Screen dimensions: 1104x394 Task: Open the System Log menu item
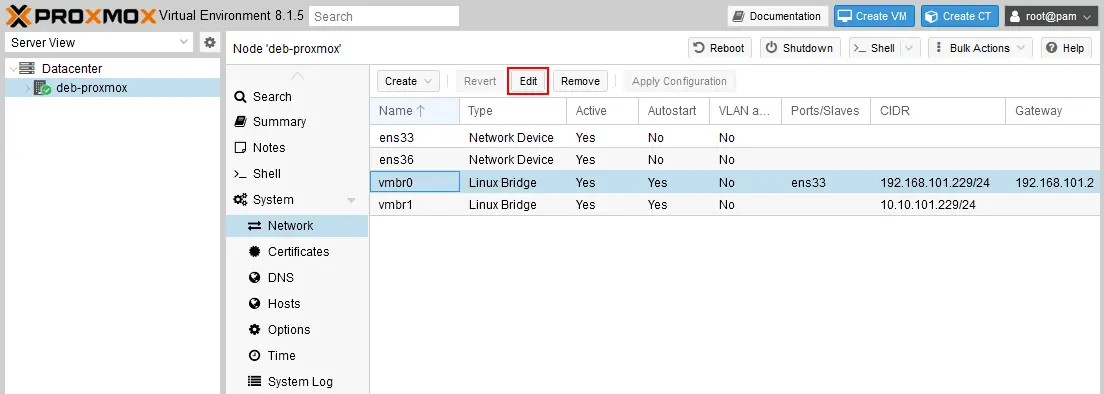pyautogui.click(x=297, y=382)
